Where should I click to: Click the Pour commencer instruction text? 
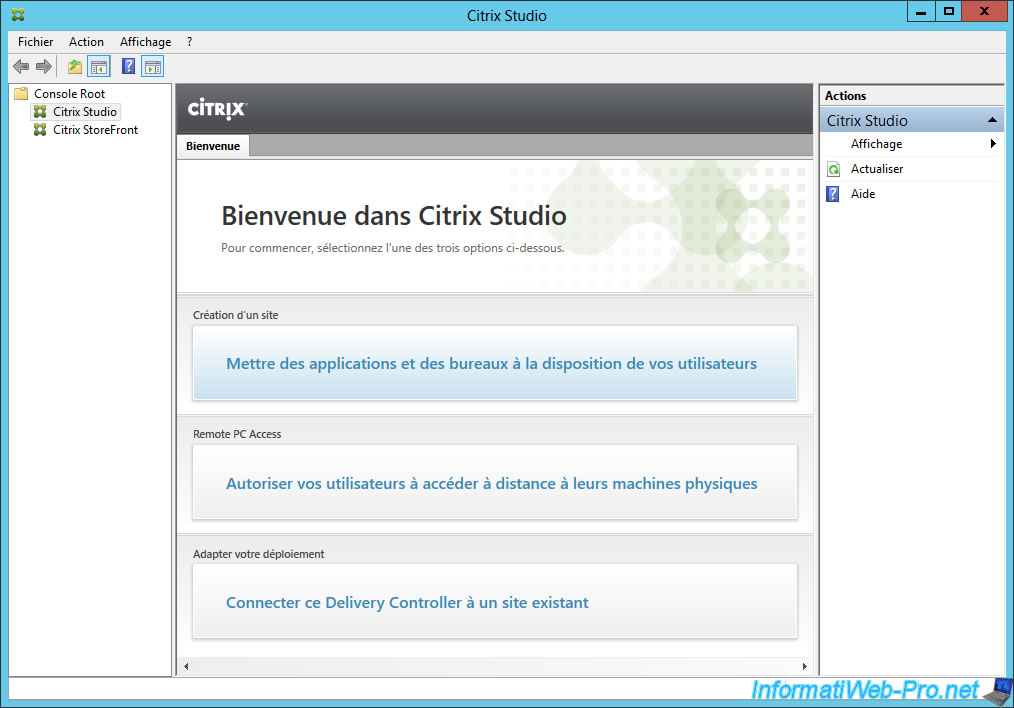coord(393,248)
